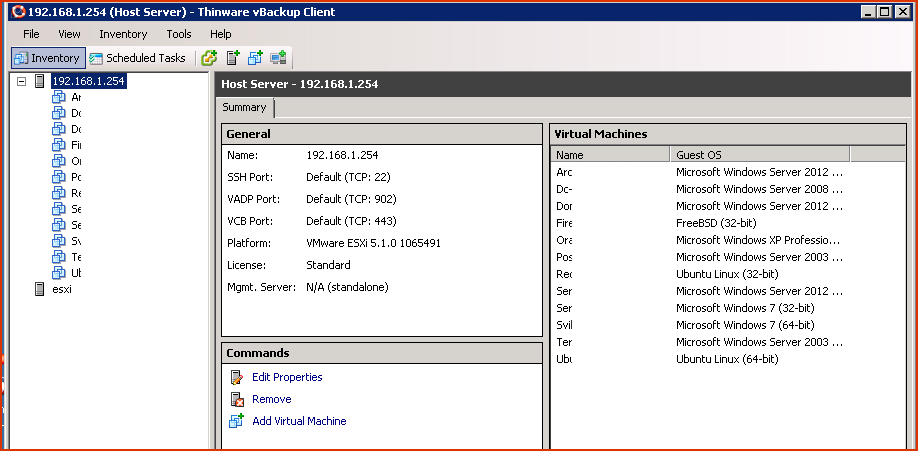Click the Edit Properties pencil icon
The width and height of the screenshot is (918, 451).
coord(237,377)
